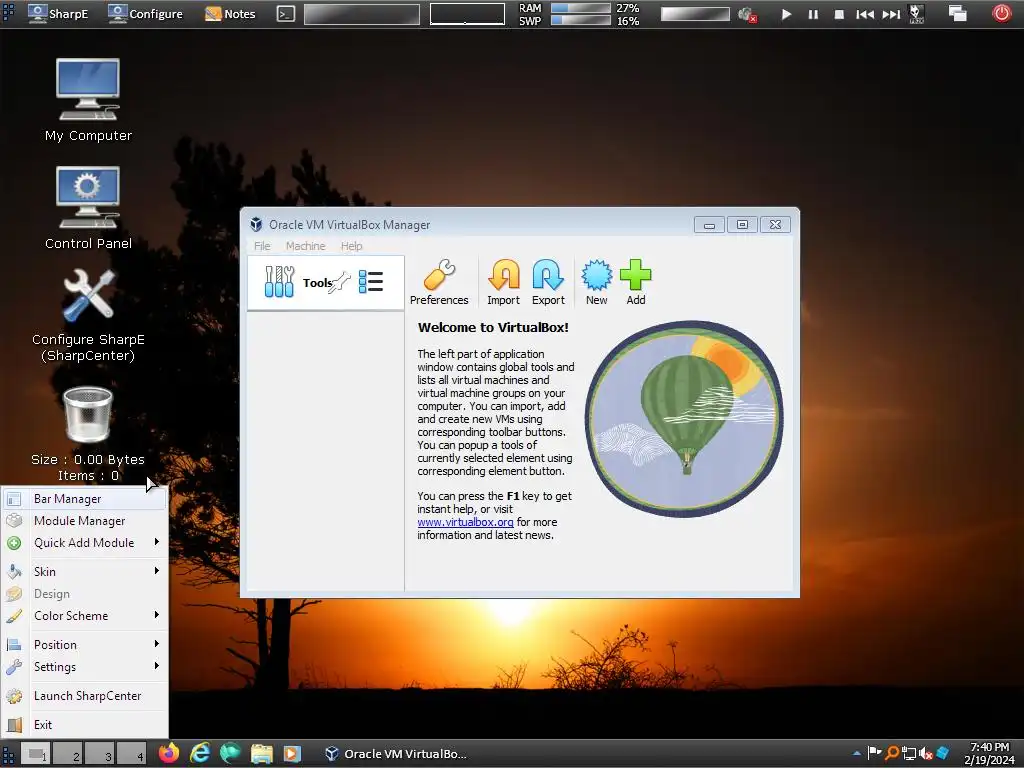Choose Exit in the context menu

(84, 725)
